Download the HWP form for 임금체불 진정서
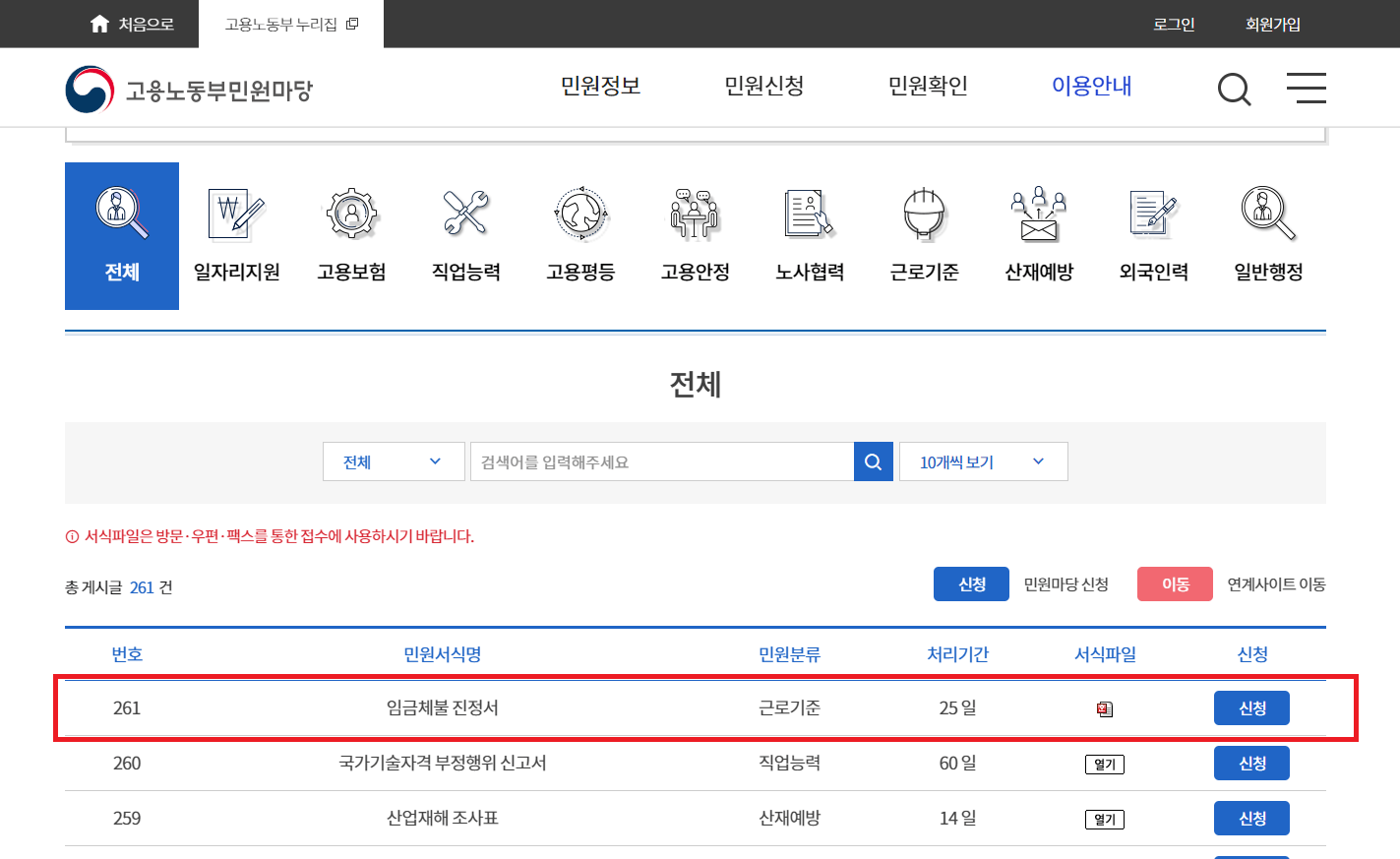Viewport: 1400px width, 859px height. pyautogui.click(x=1104, y=707)
